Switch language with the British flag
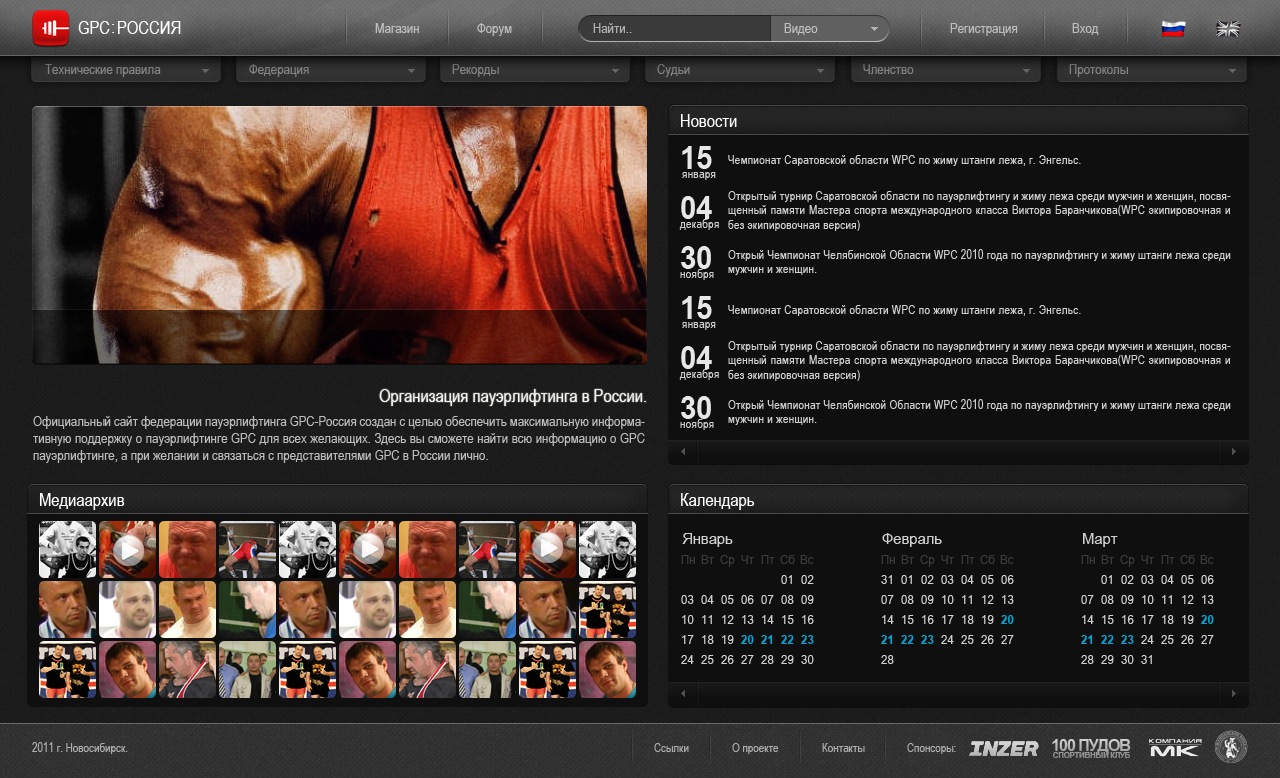 [1228, 29]
